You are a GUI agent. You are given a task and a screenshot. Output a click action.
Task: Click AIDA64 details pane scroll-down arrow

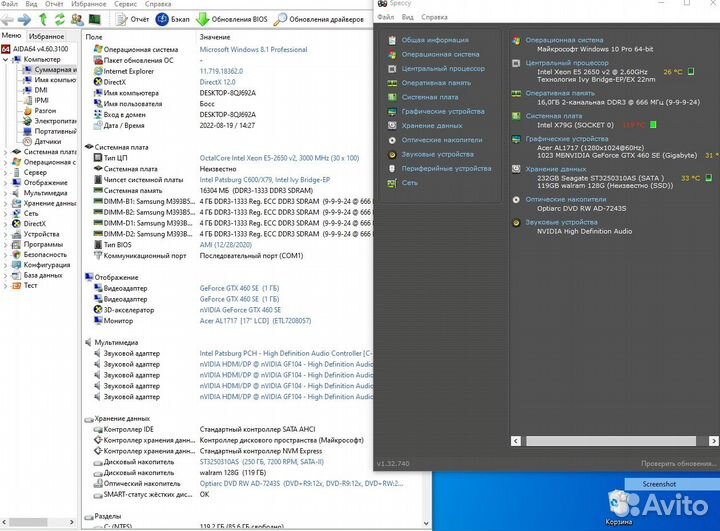click(x=426, y=523)
